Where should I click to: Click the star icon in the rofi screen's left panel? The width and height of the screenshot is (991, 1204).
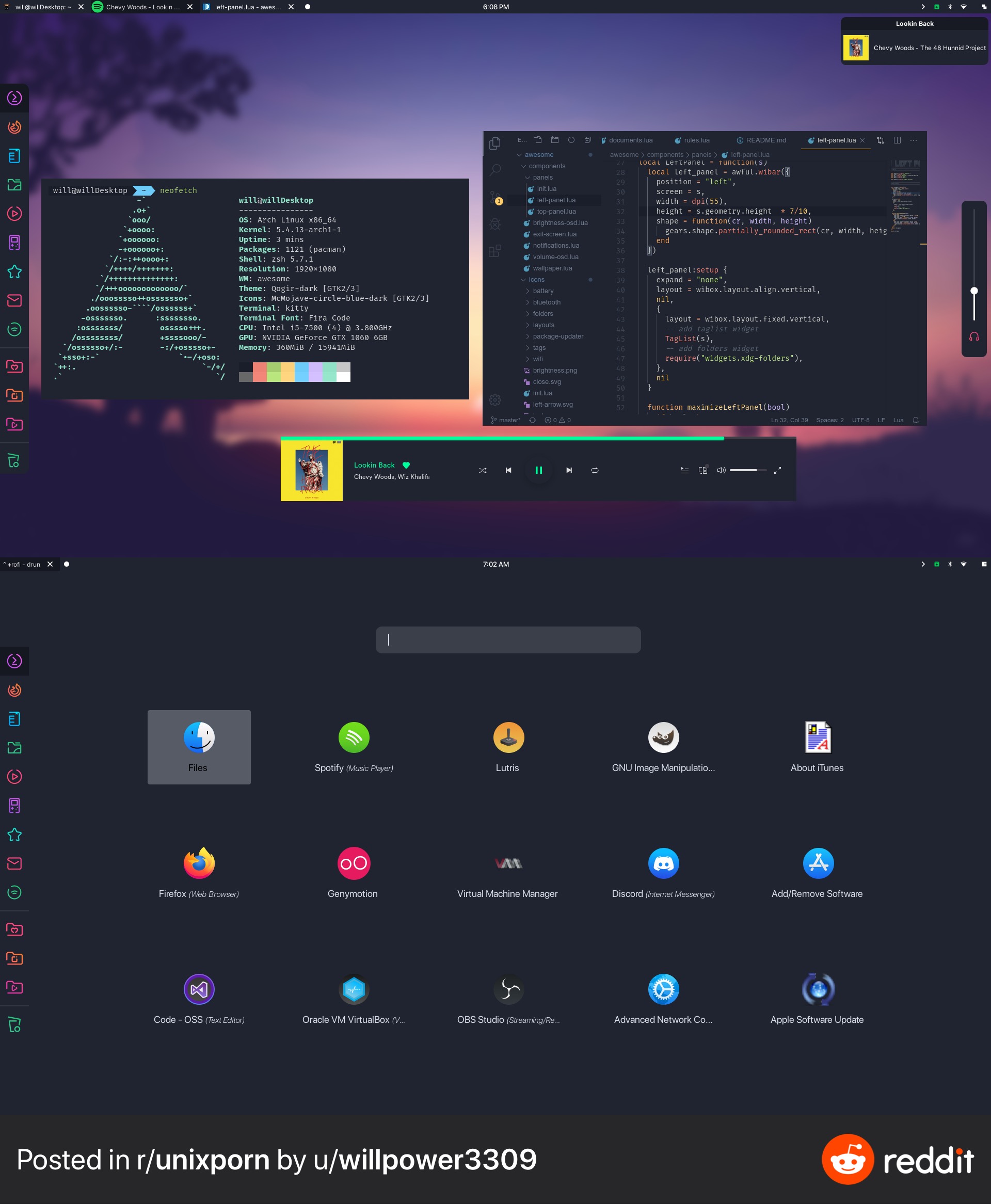(x=14, y=835)
